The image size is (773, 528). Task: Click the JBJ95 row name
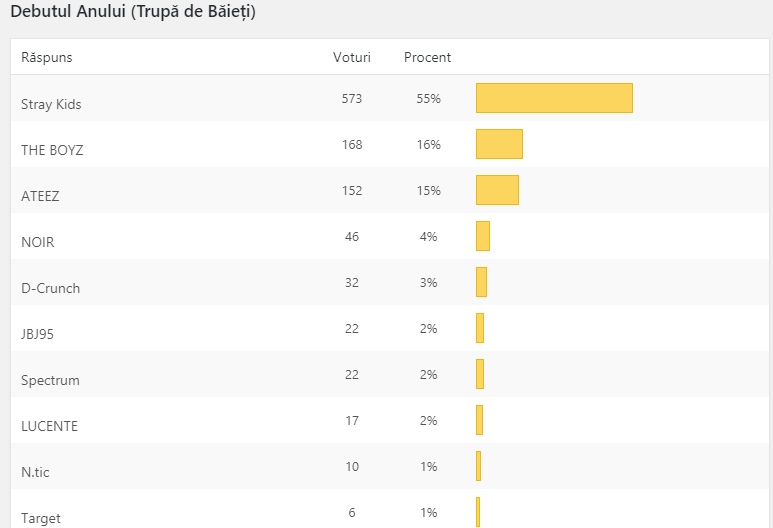coord(37,334)
